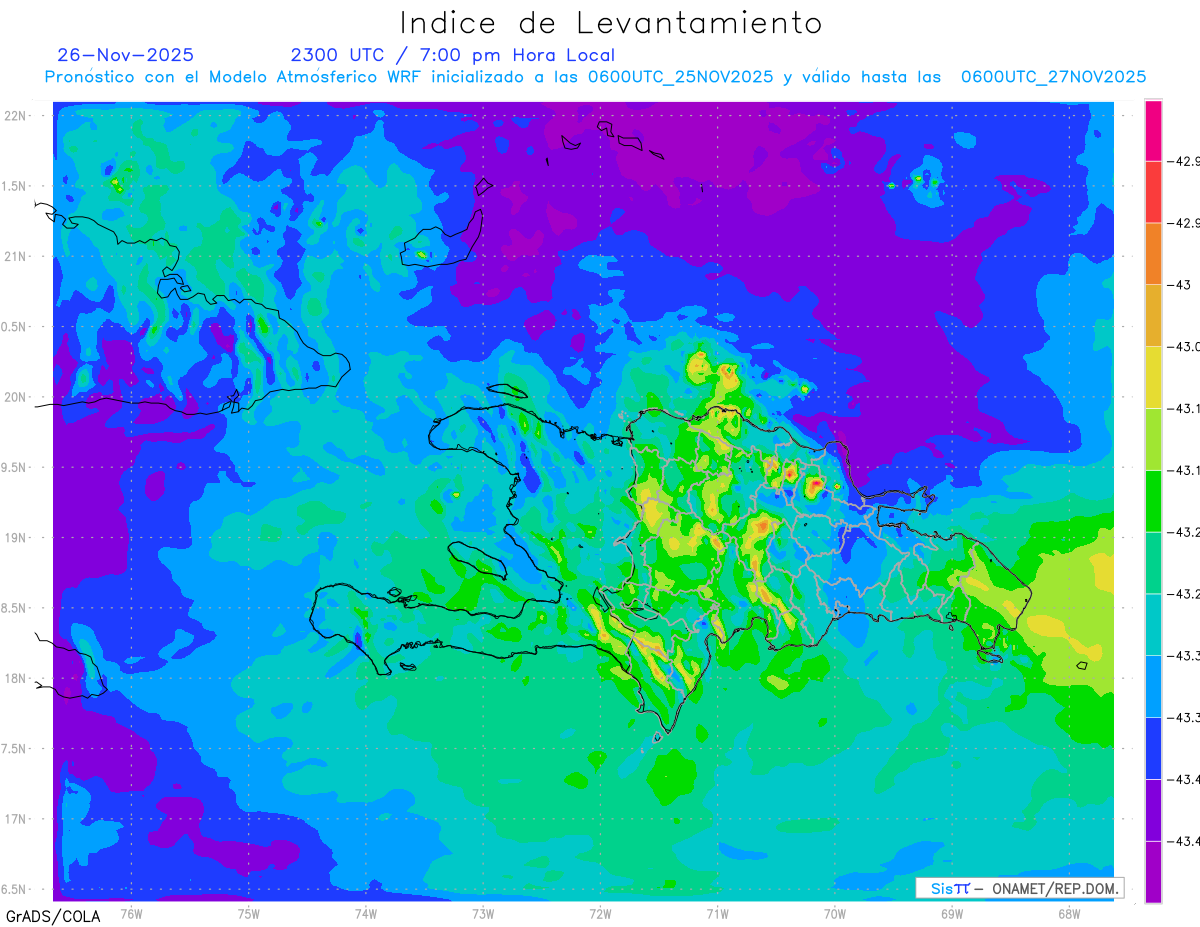Click the light blue legend swatch
Viewport: 1200px width, 927px height.
[1153, 686]
